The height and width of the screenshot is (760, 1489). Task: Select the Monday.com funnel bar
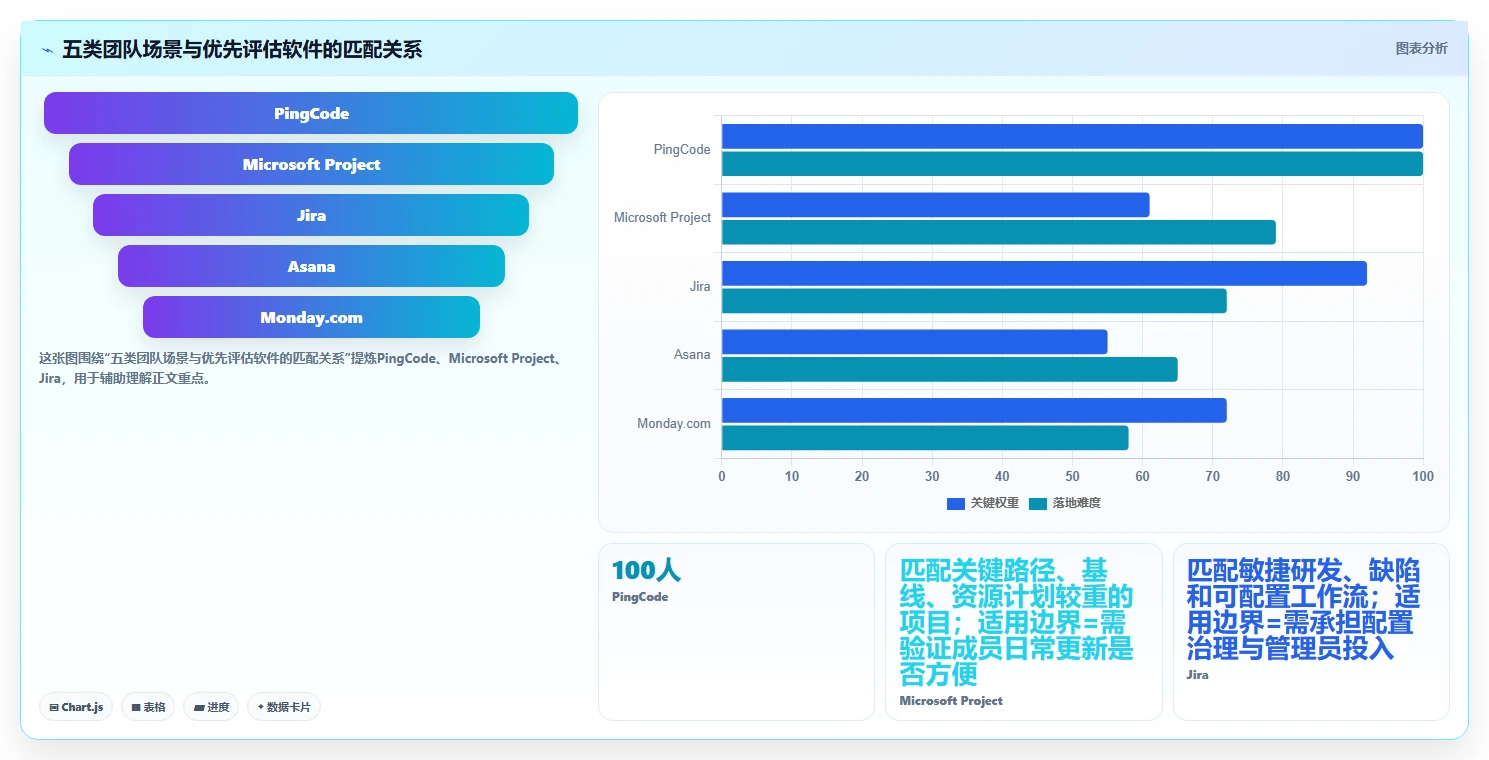click(x=311, y=317)
